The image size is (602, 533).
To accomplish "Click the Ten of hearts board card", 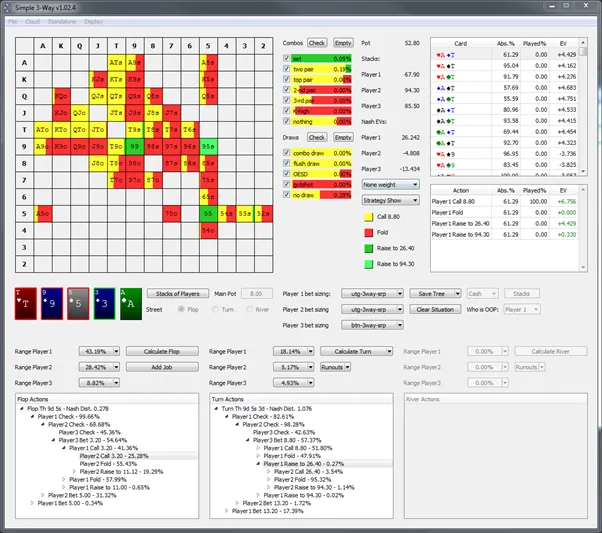I will click(25, 303).
